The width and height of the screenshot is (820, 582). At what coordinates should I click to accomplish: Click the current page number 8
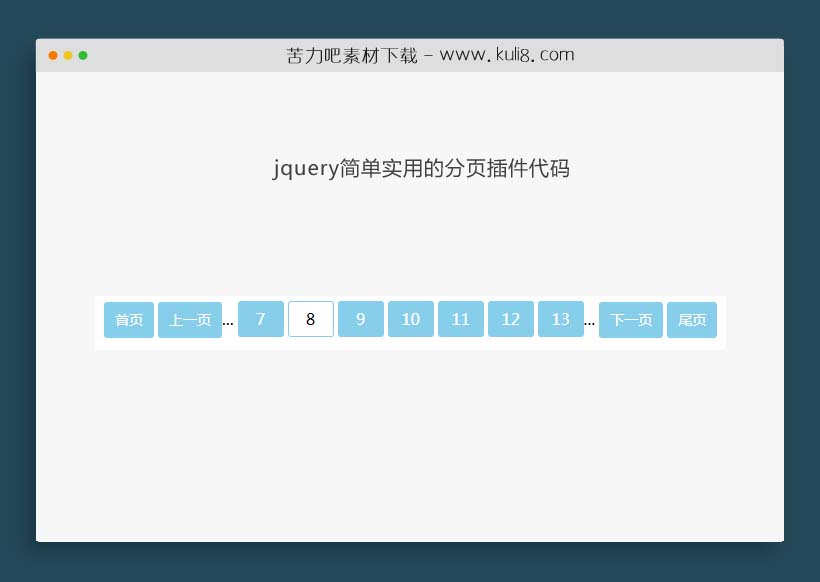311,319
